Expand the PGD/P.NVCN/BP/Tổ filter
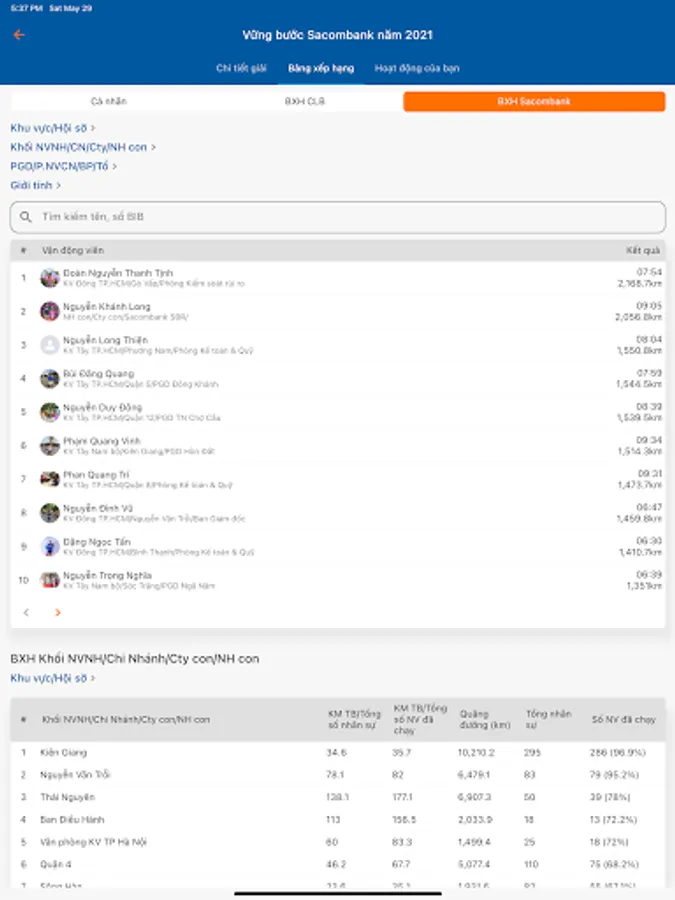Screen dimensions: 675x900 [x=64, y=166]
